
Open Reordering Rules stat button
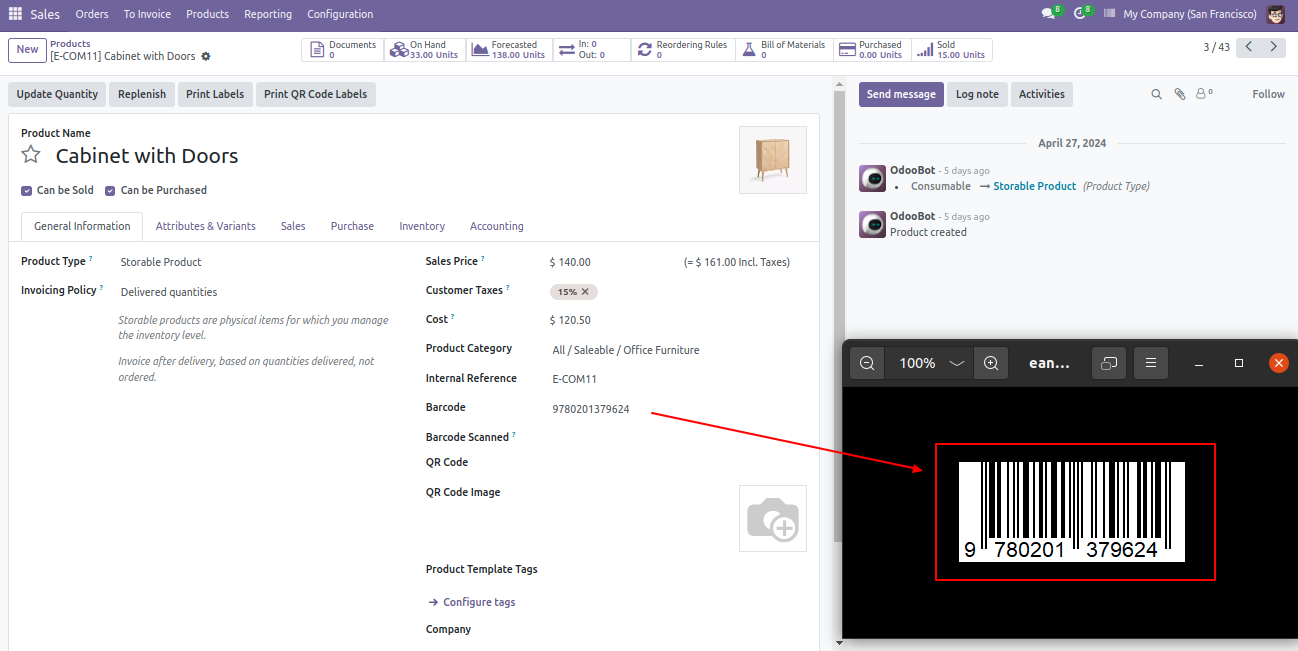click(x=683, y=50)
